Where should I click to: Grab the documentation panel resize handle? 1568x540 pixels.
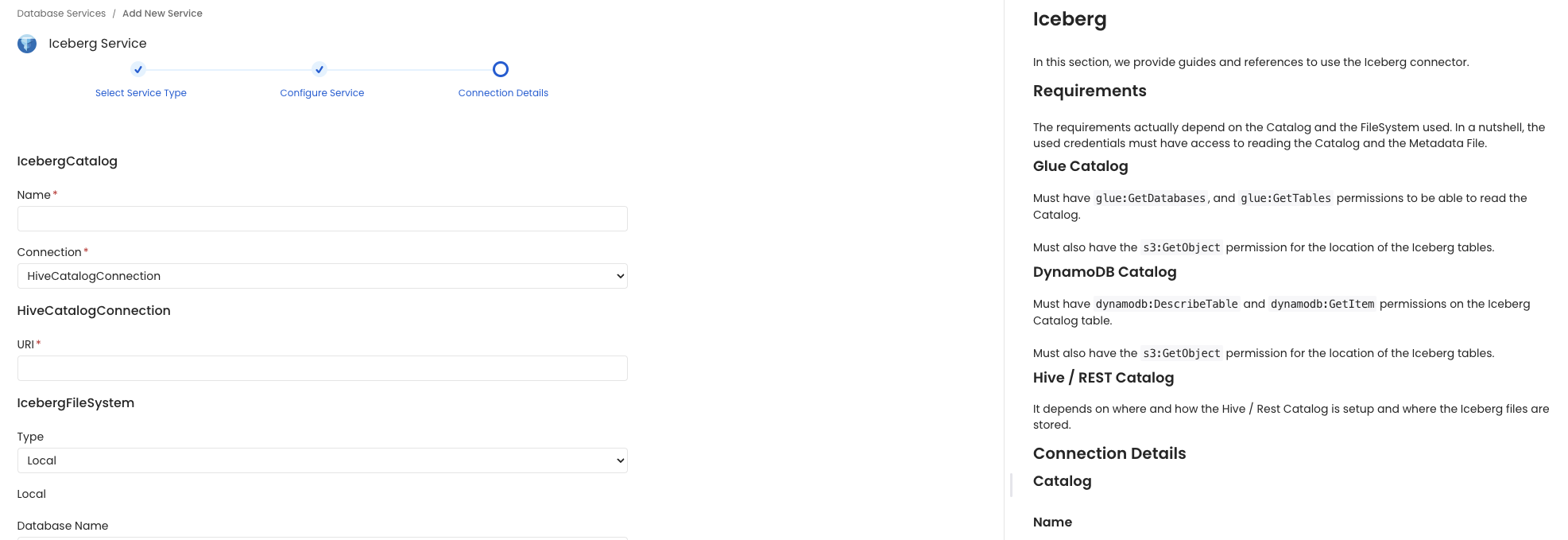tap(1011, 485)
